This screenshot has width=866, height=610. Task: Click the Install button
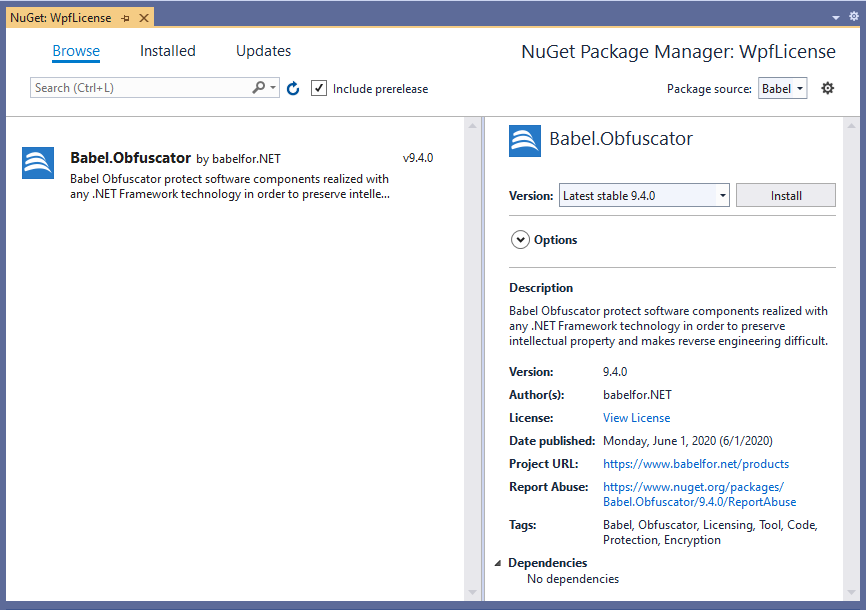point(785,196)
